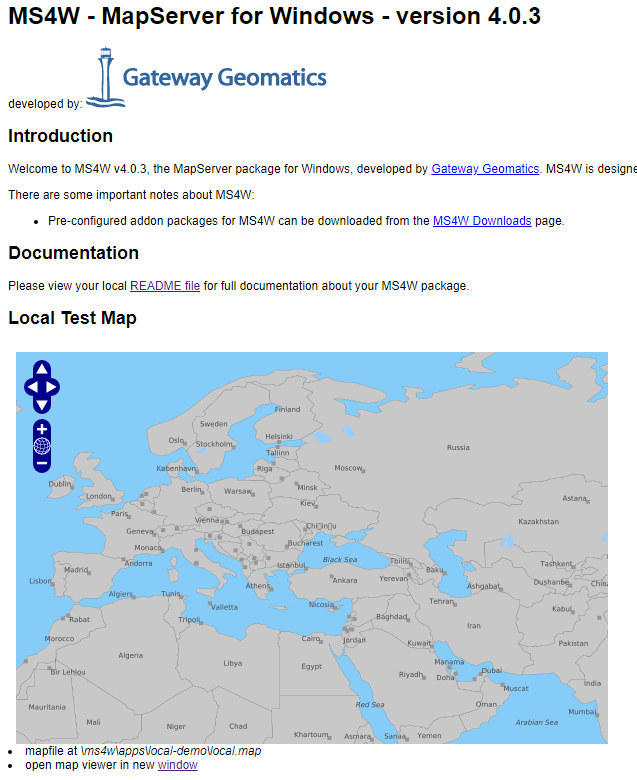
Task: Click the Arabian Sea label
Action: click(536, 722)
